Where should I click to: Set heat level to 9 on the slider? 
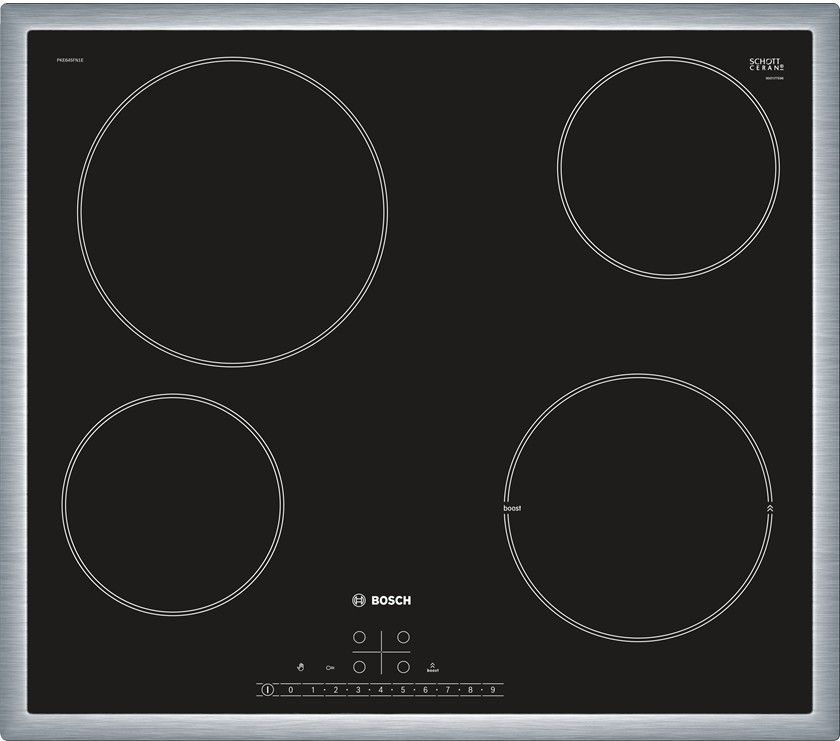point(492,690)
